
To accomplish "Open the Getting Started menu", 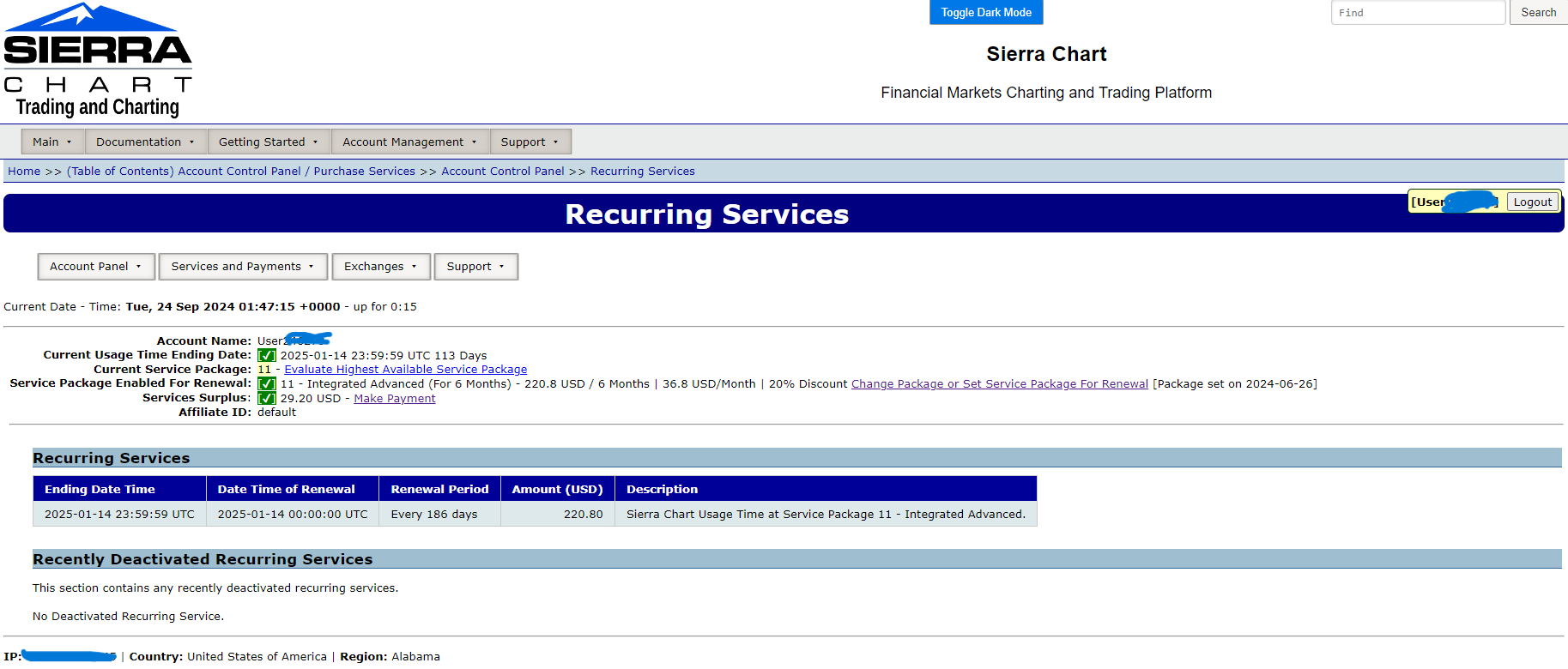I will [x=269, y=142].
